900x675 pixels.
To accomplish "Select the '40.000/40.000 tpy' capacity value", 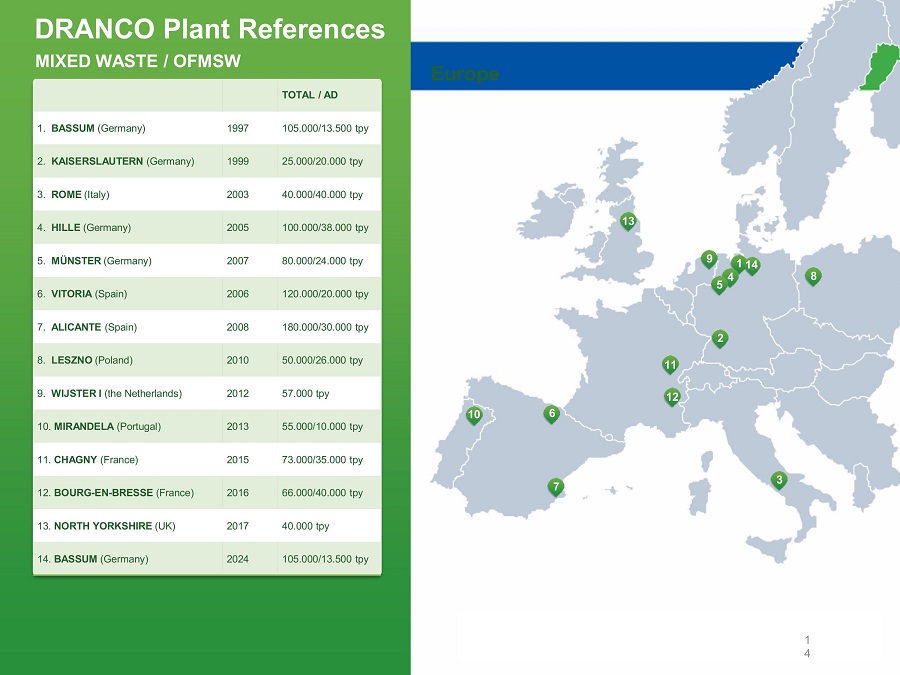I will [323, 195].
